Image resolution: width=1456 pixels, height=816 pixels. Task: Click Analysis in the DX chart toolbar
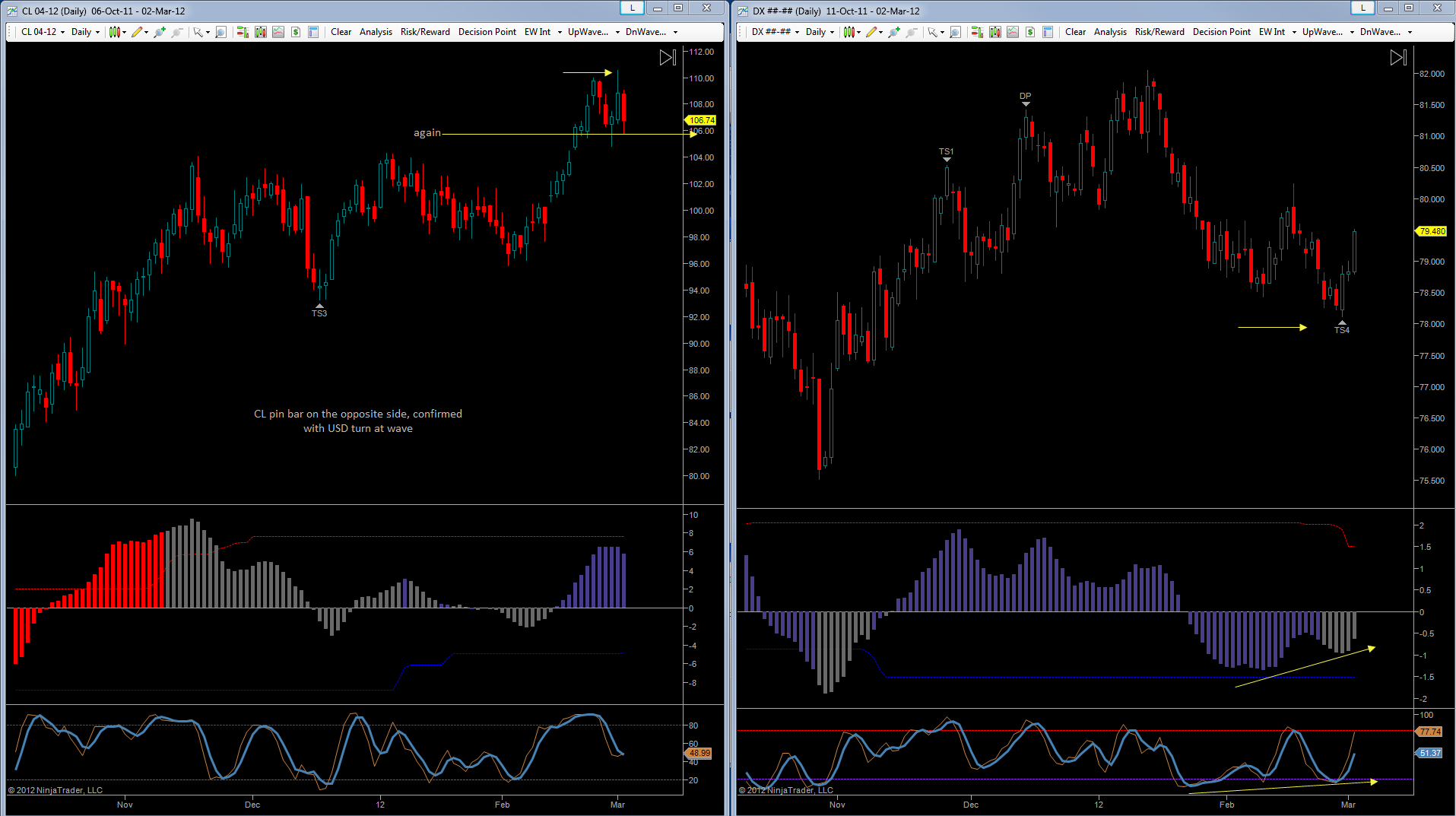click(1110, 32)
